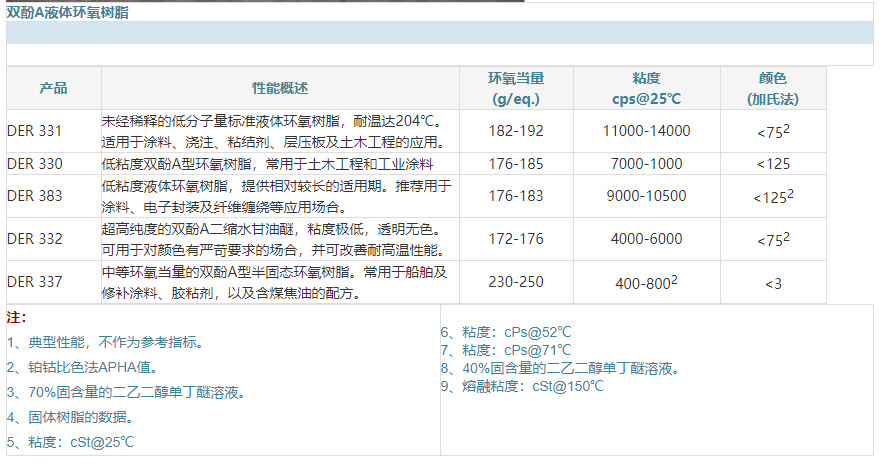Click the heading 双酚A液体环氧树脂

point(67,12)
